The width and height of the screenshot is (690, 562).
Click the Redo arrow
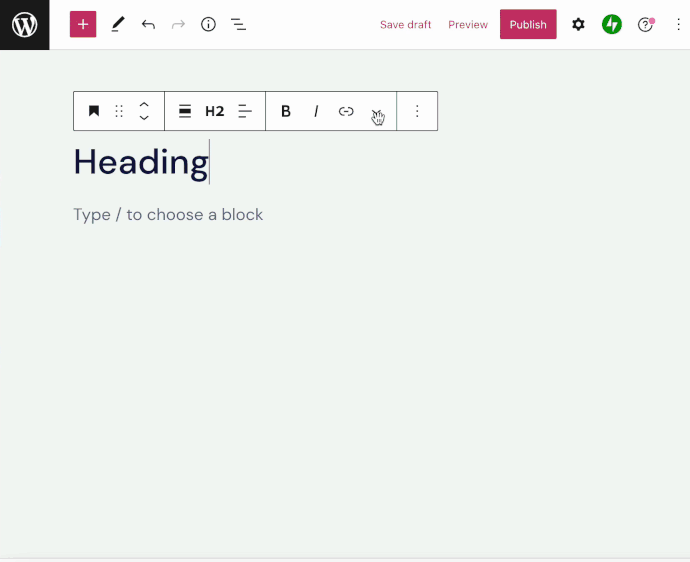(x=178, y=25)
